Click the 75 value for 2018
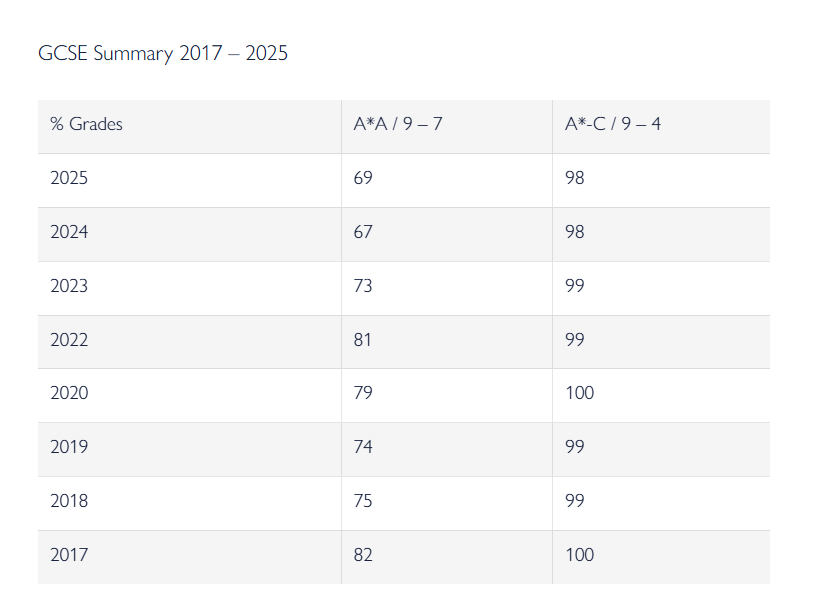The height and width of the screenshot is (603, 813). point(363,501)
